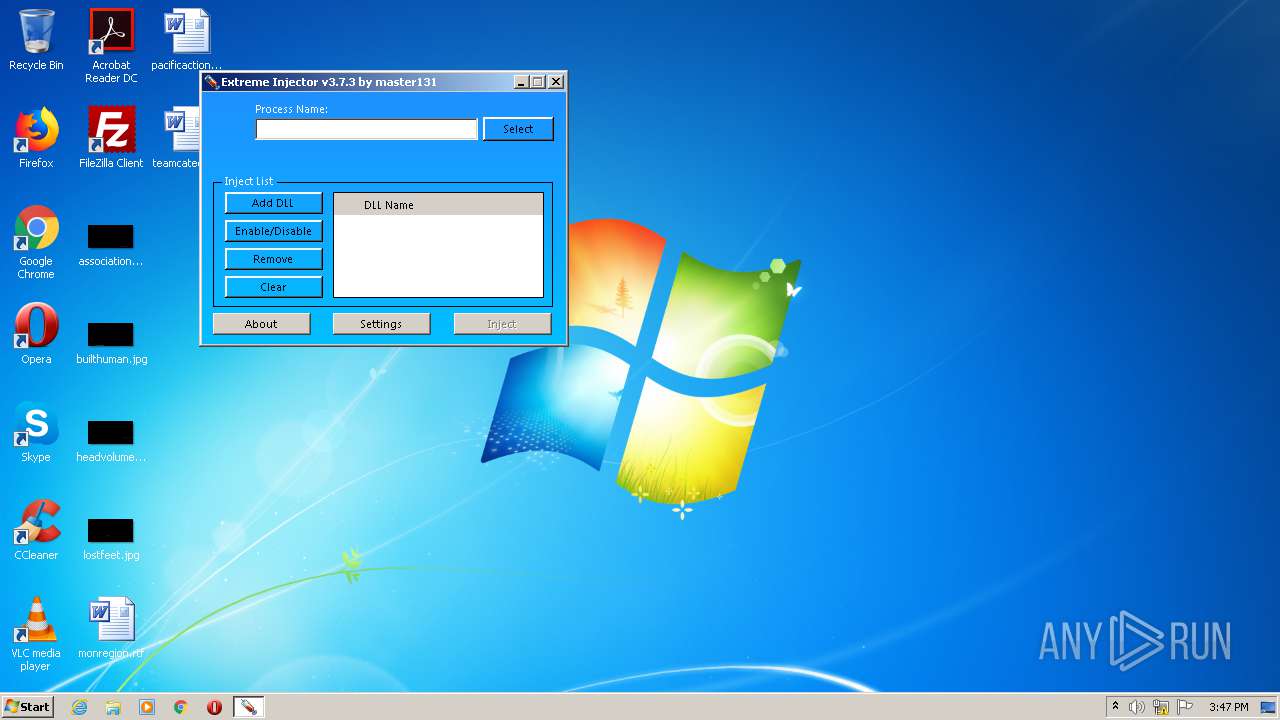Select the association file icon
1280x720 pixels.
pos(111,245)
